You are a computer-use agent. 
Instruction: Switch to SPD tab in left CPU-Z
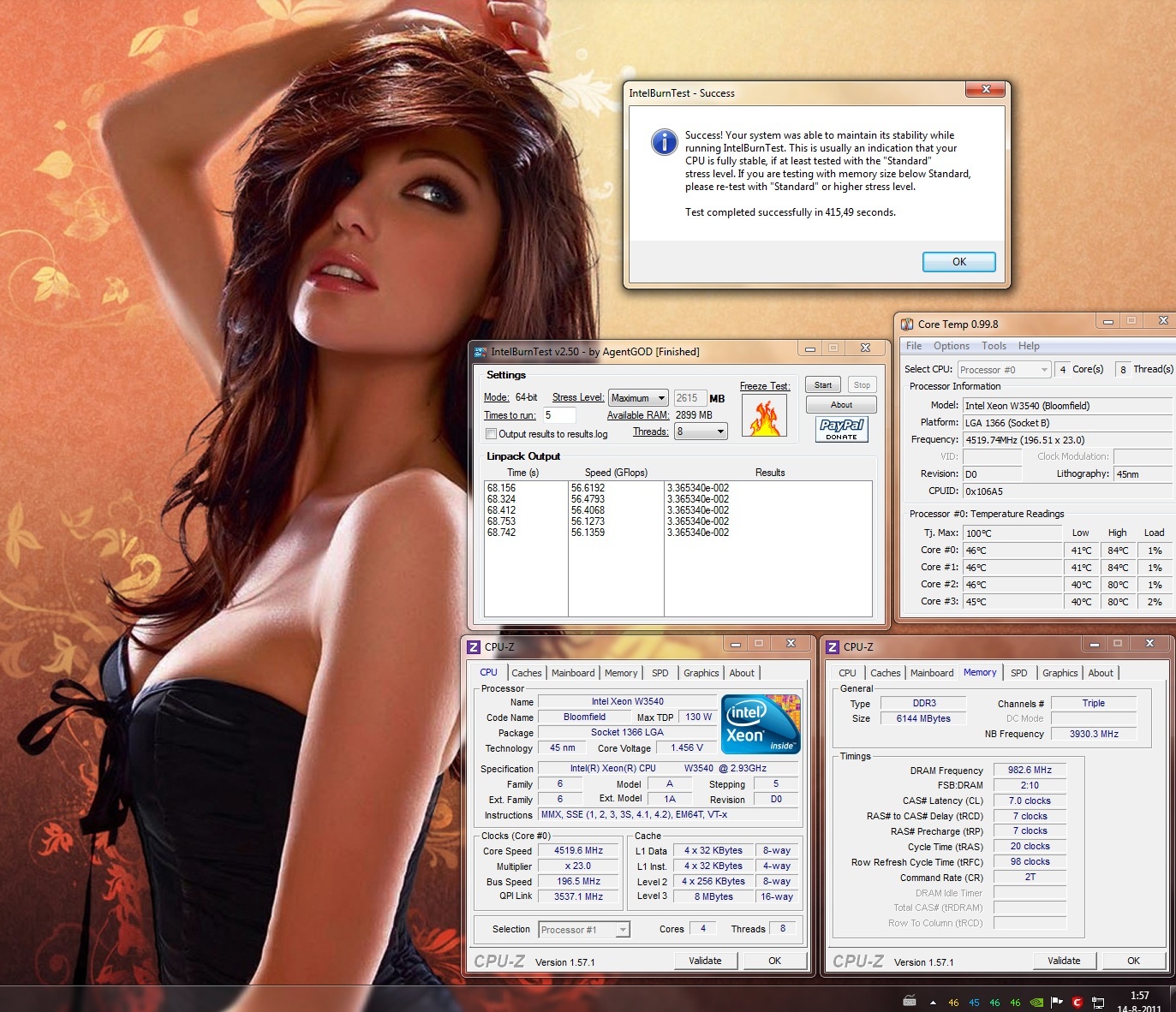pyautogui.click(x=660, y=673)
